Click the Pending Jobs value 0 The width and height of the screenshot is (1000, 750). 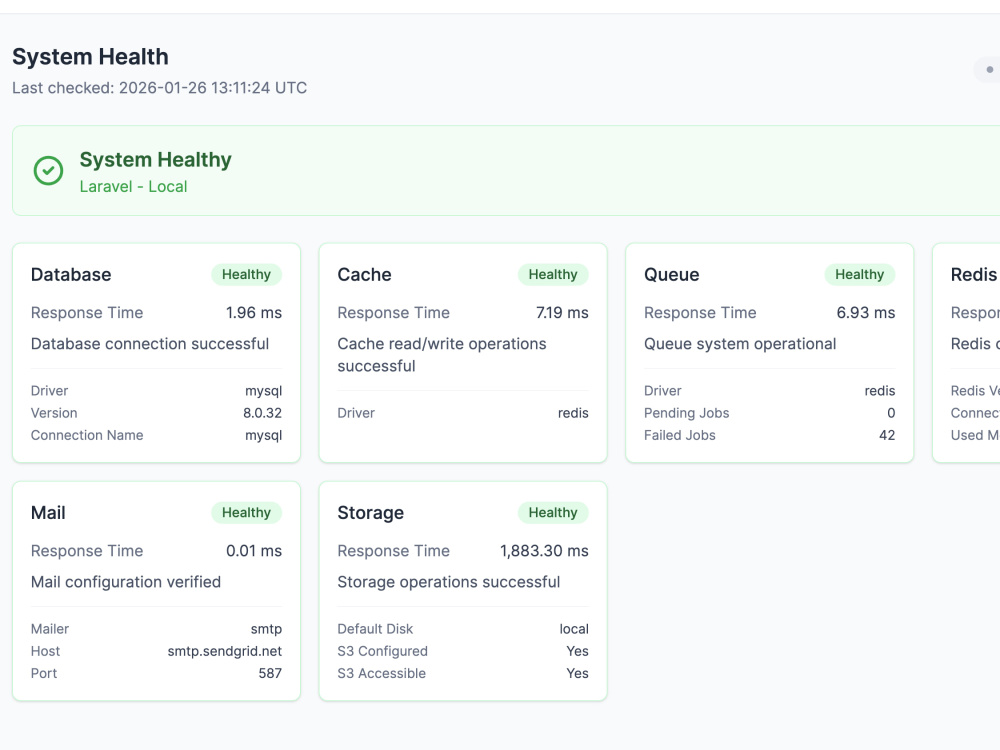[x=891, y=413]
